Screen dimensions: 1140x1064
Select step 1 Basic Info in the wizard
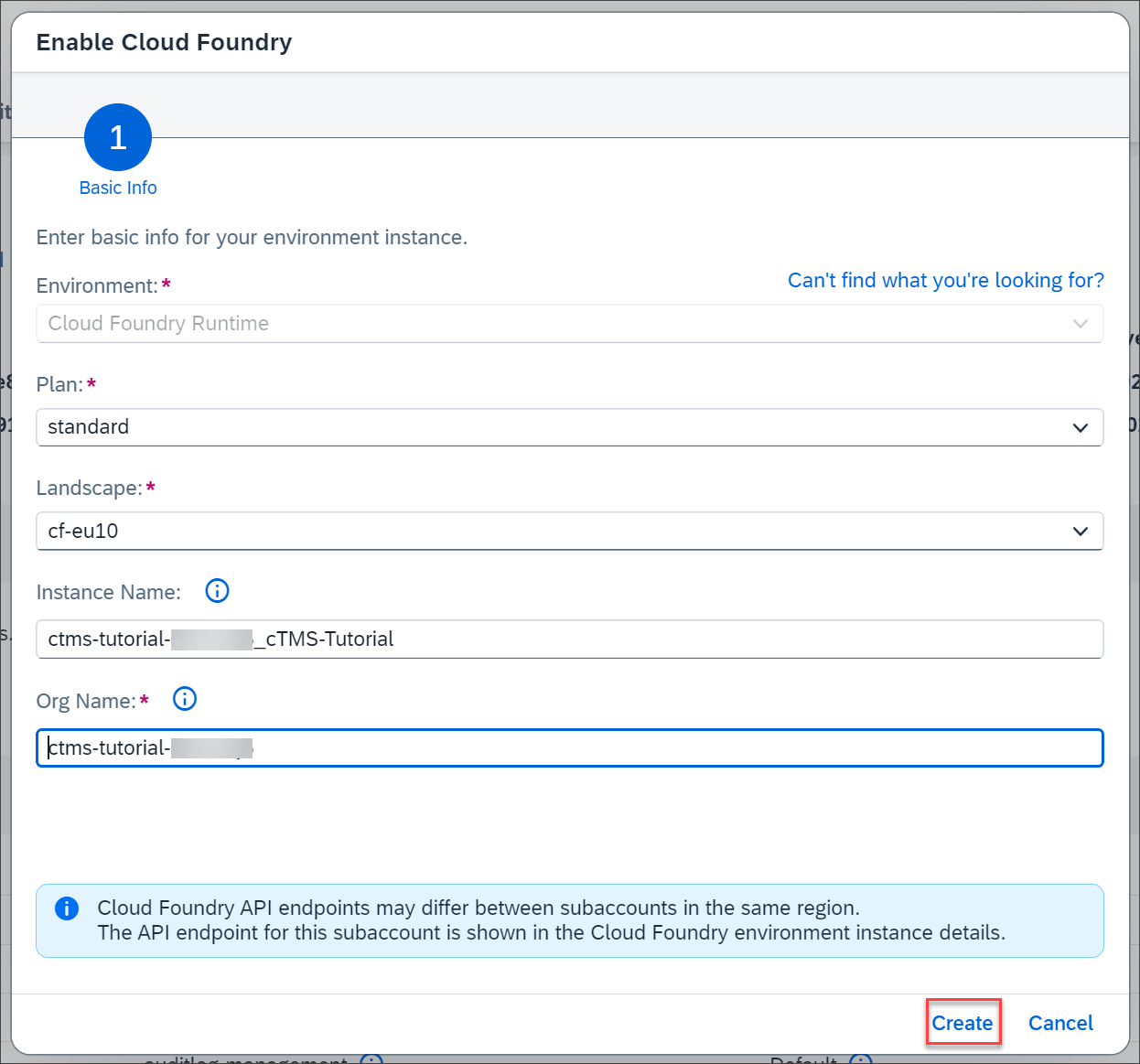pos(118,137)
